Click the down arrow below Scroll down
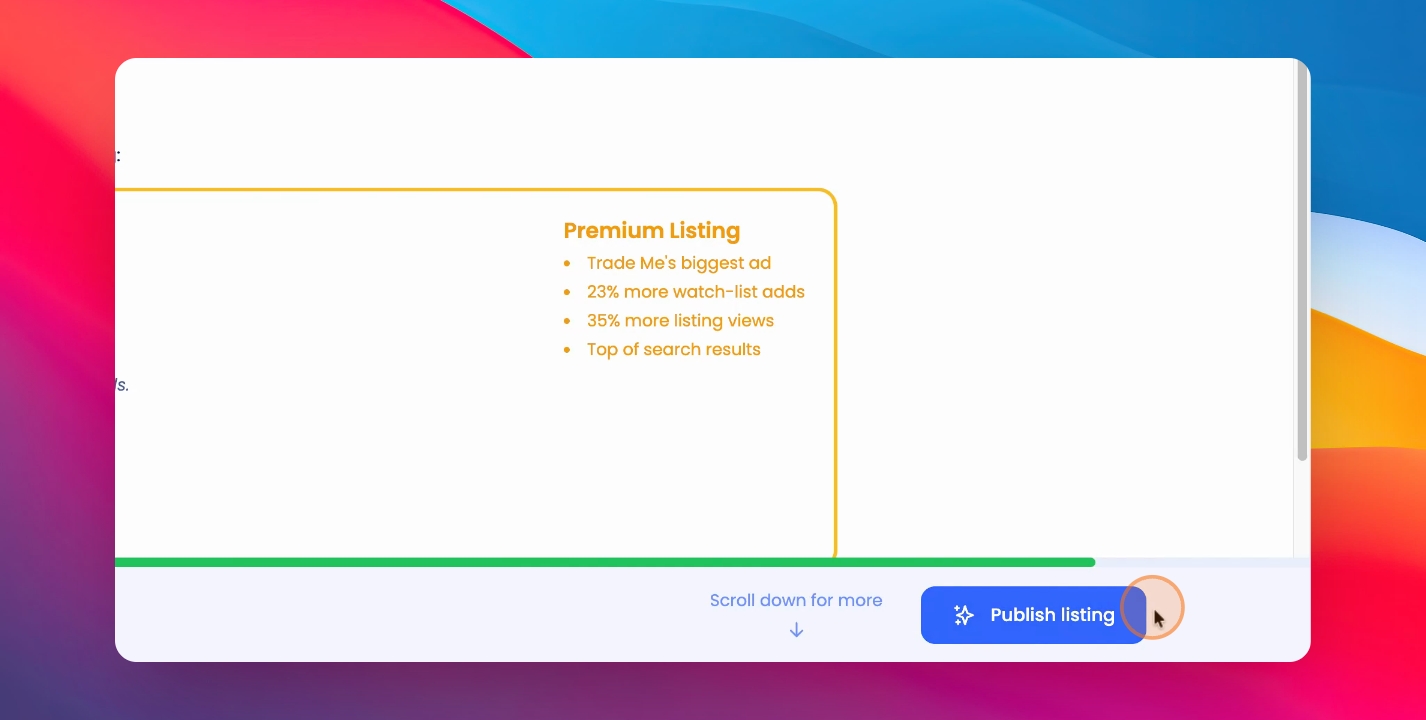 [x=796, y=630]
